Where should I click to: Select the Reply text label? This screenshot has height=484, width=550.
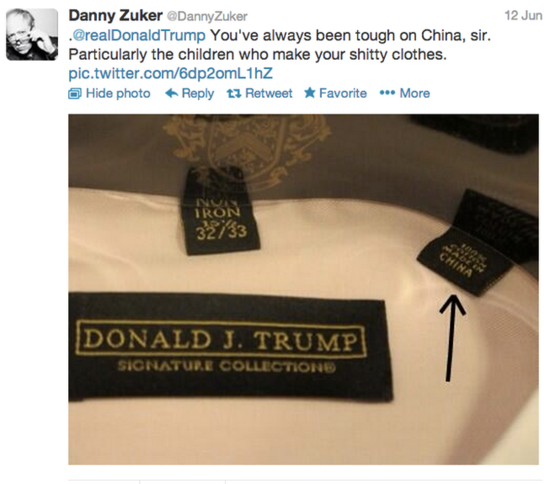click(x=198, y=94)
